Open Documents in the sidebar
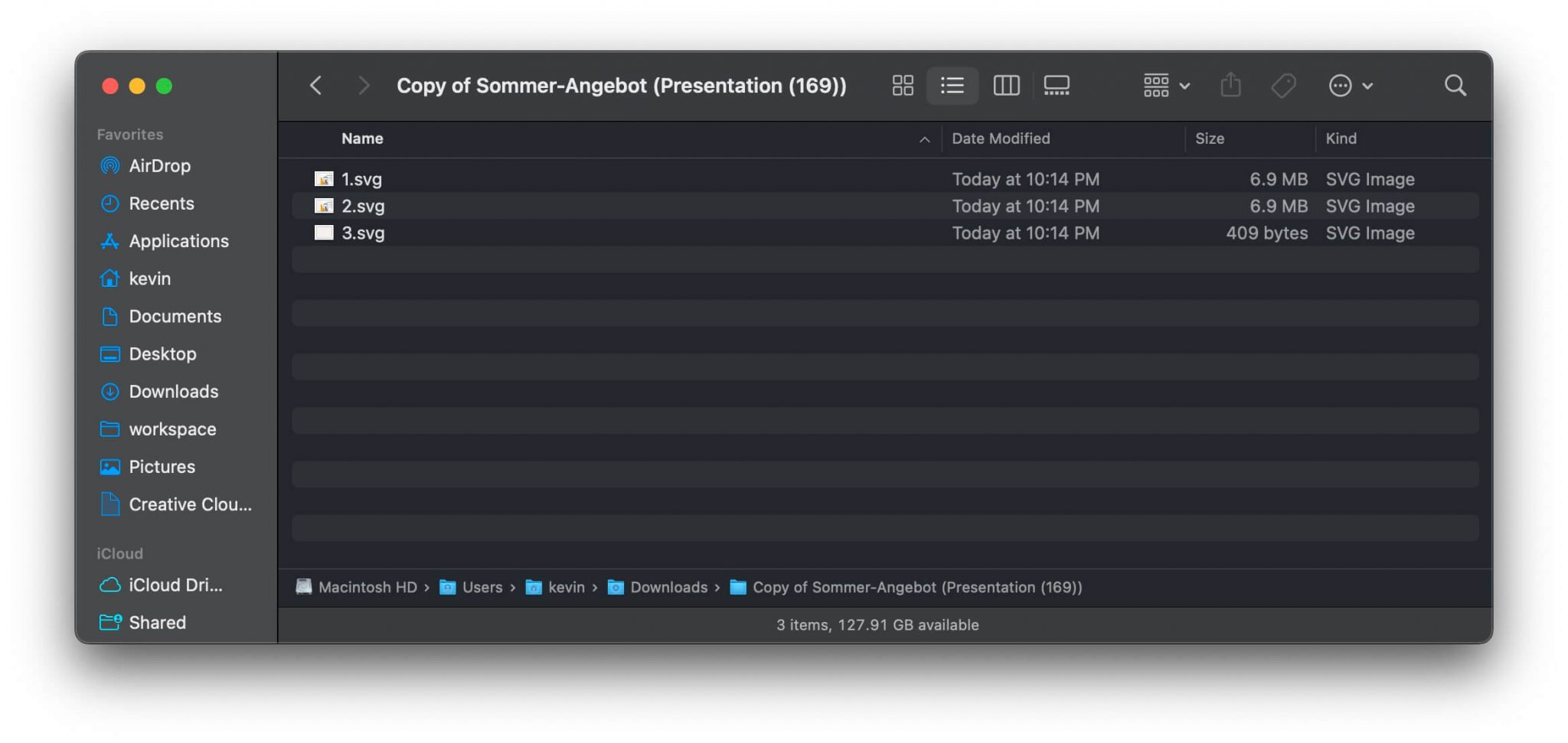 coord(175,315)
